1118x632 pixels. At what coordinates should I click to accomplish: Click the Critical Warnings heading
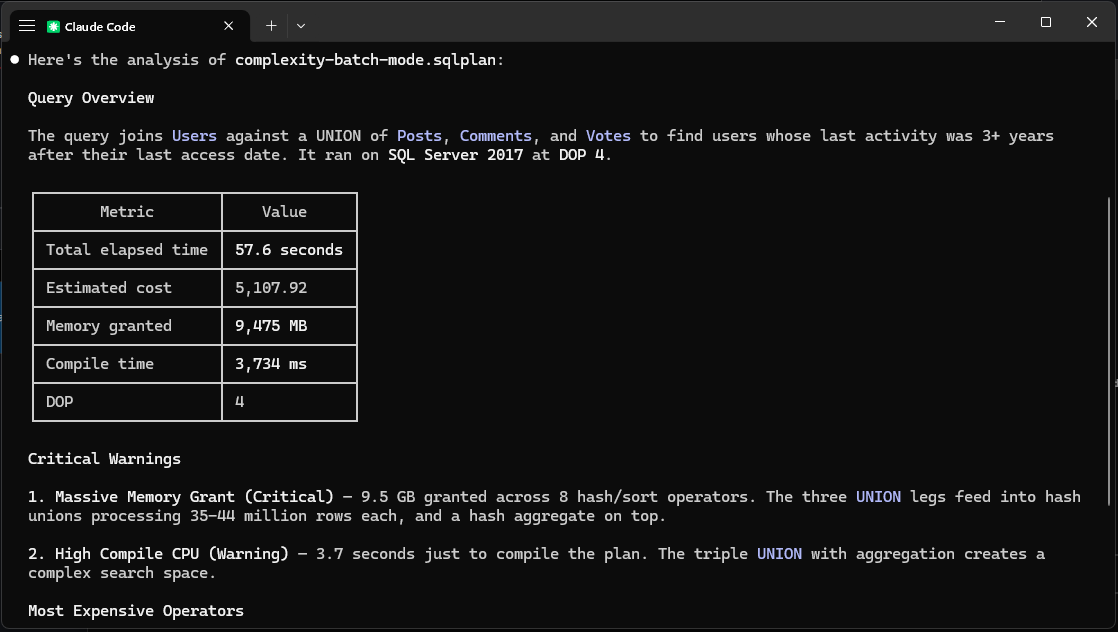[x=105, y=458]
